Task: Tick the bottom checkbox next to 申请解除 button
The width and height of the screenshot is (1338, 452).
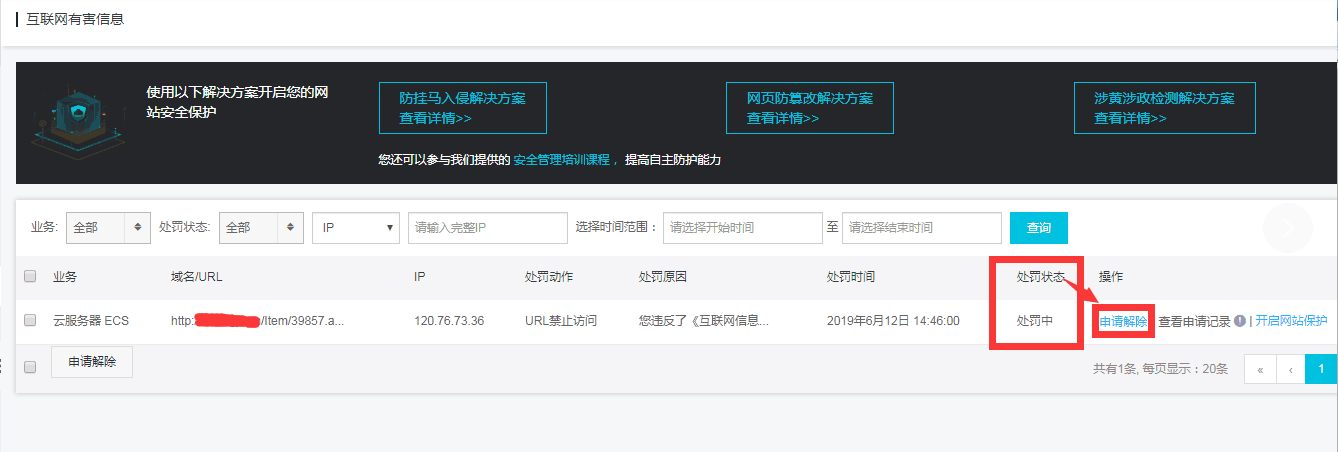Action: tap(30, 367)
